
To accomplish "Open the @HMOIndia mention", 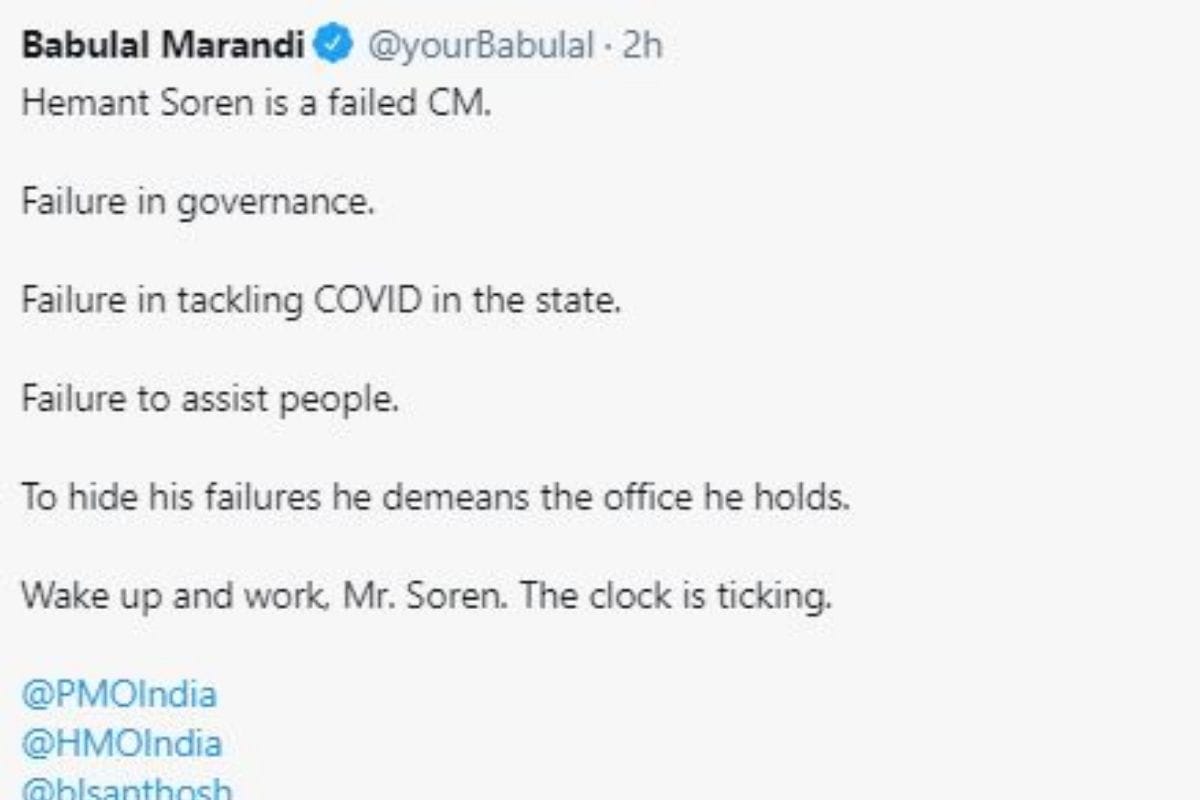I will [x=121, y=743].
